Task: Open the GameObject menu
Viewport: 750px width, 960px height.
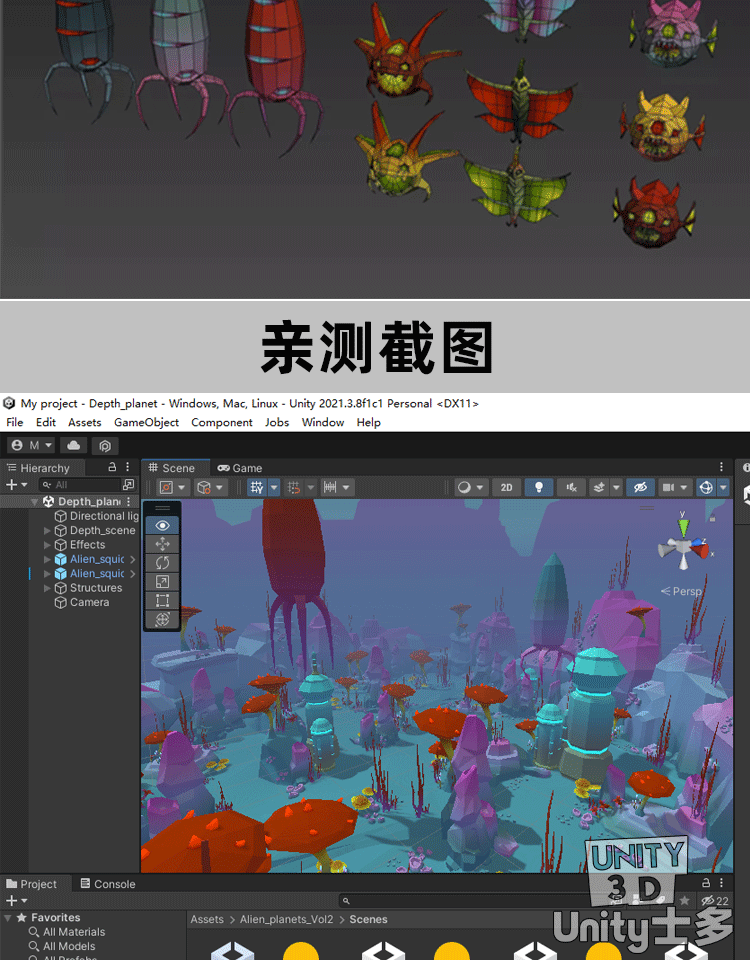Action: (x=146, y=422)
